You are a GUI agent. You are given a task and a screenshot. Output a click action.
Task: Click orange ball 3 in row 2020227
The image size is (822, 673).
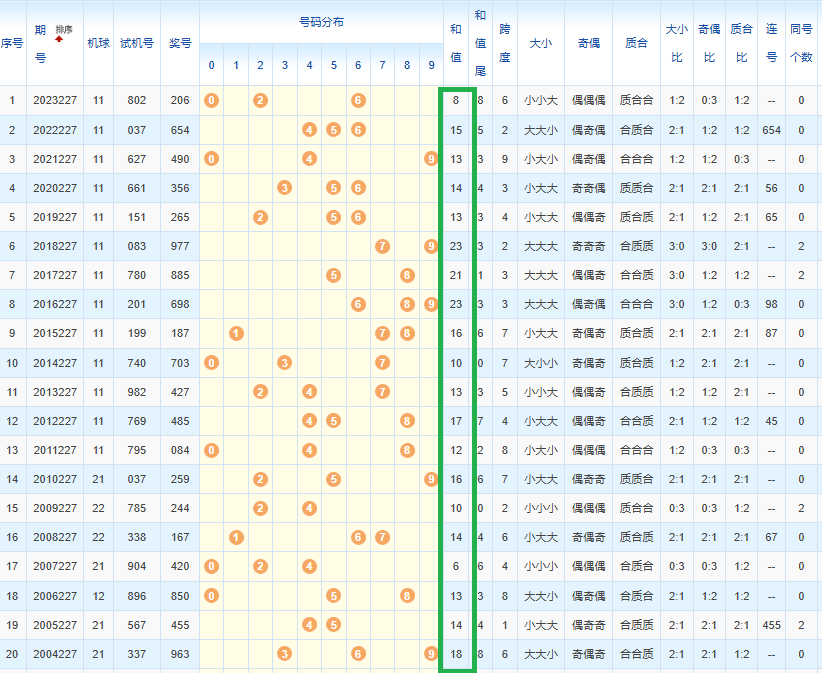coord(285,188)
